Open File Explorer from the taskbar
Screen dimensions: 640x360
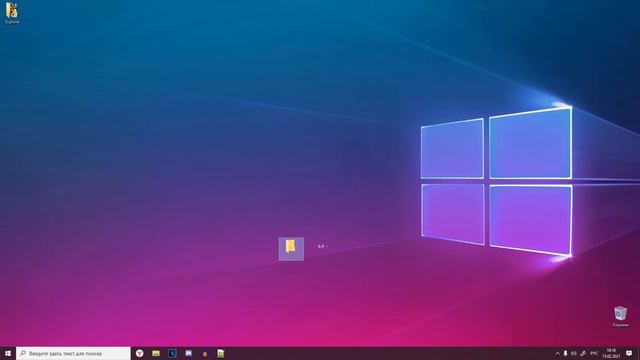click(156, 353)
